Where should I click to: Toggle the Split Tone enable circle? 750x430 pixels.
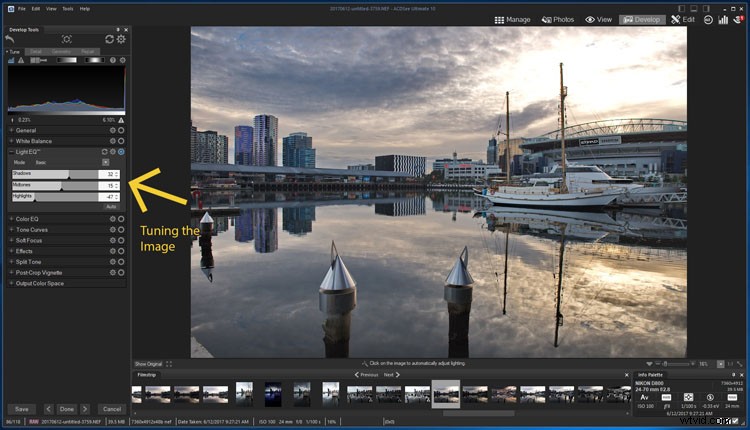121,262
